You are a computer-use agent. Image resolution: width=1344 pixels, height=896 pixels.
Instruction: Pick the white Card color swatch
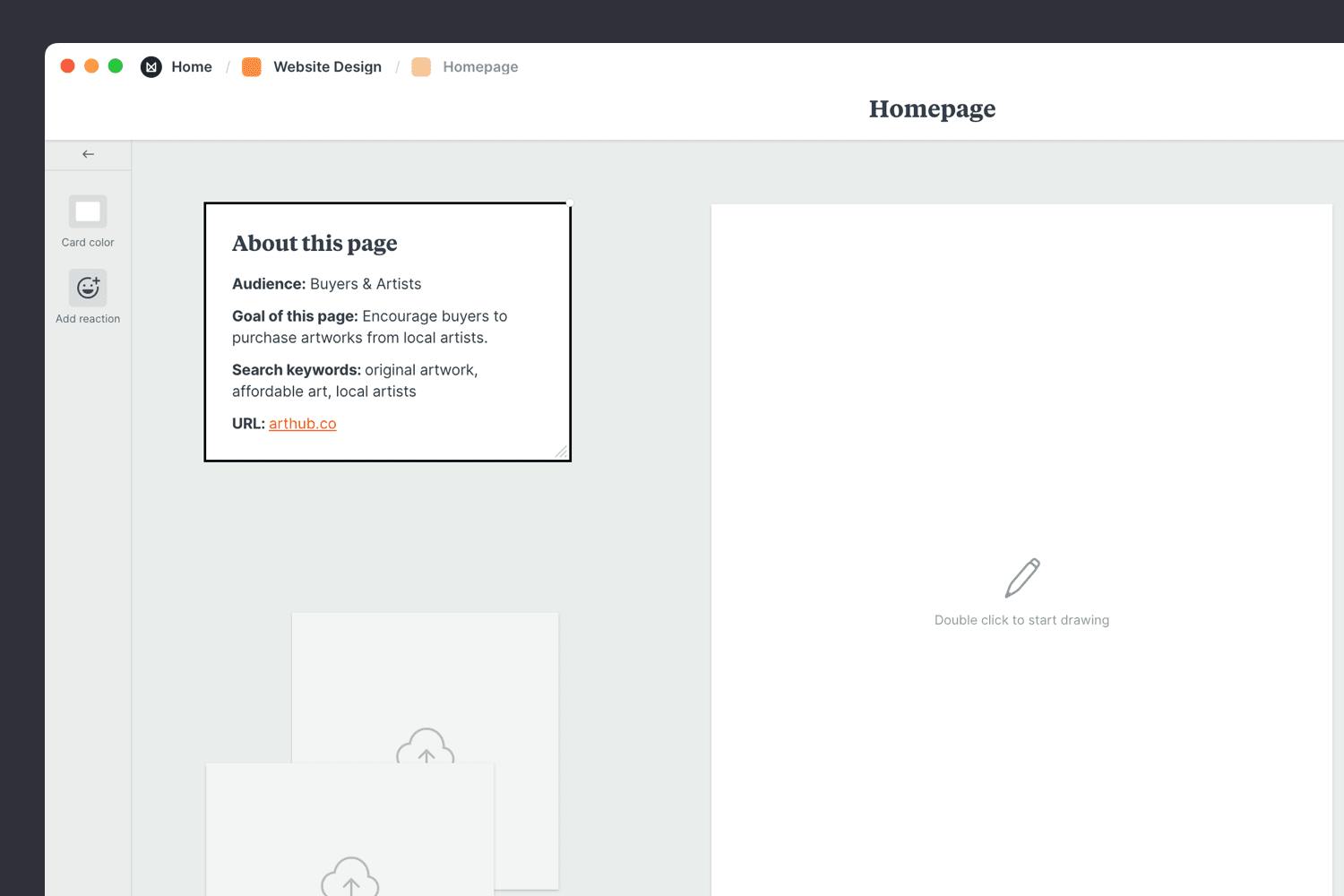coord(87,211)
